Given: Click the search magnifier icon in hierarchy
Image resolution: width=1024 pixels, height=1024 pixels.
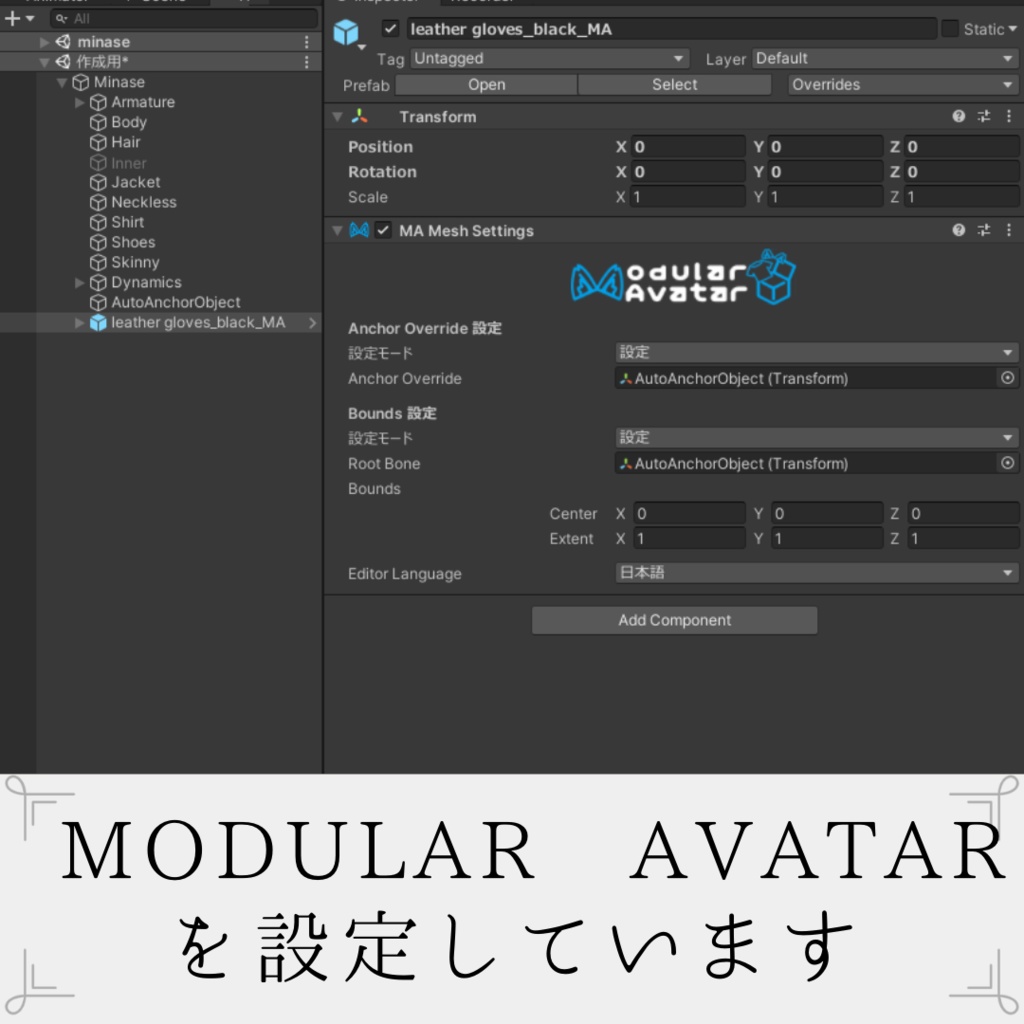Looking at the screenshot, I should [x=61, y=19].
